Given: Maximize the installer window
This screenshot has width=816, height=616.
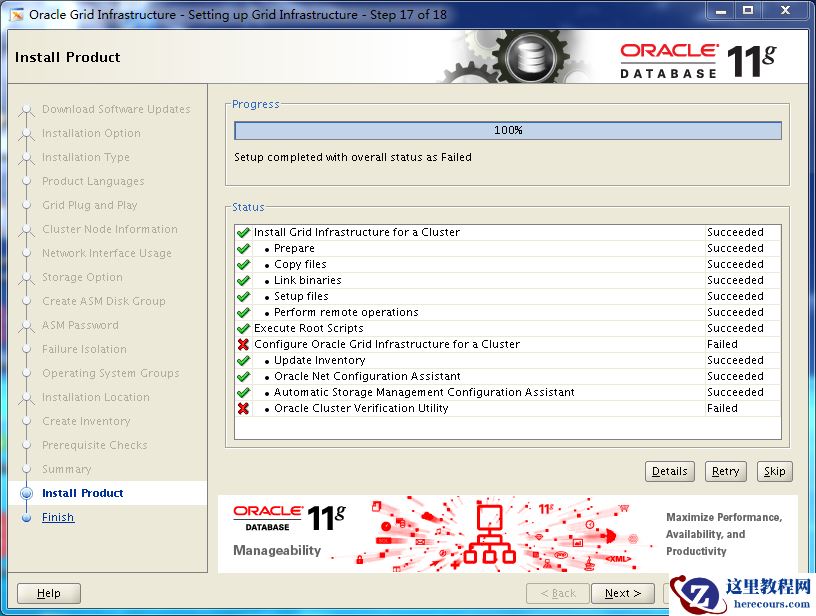Looking at the screenshot, I should 748,11.
